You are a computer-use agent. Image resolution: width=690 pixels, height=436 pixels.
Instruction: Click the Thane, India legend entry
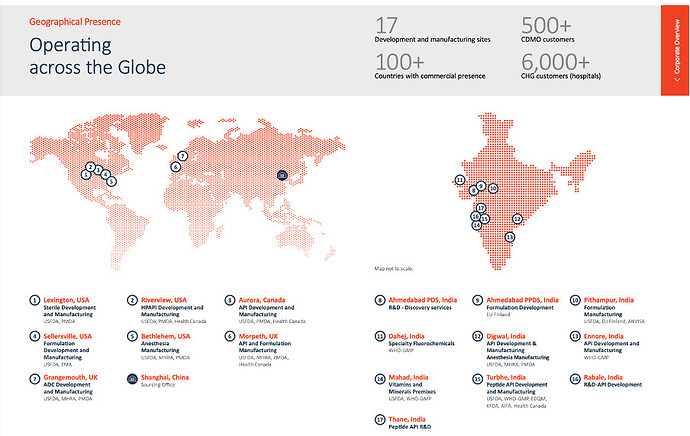(x=407, y=419)
